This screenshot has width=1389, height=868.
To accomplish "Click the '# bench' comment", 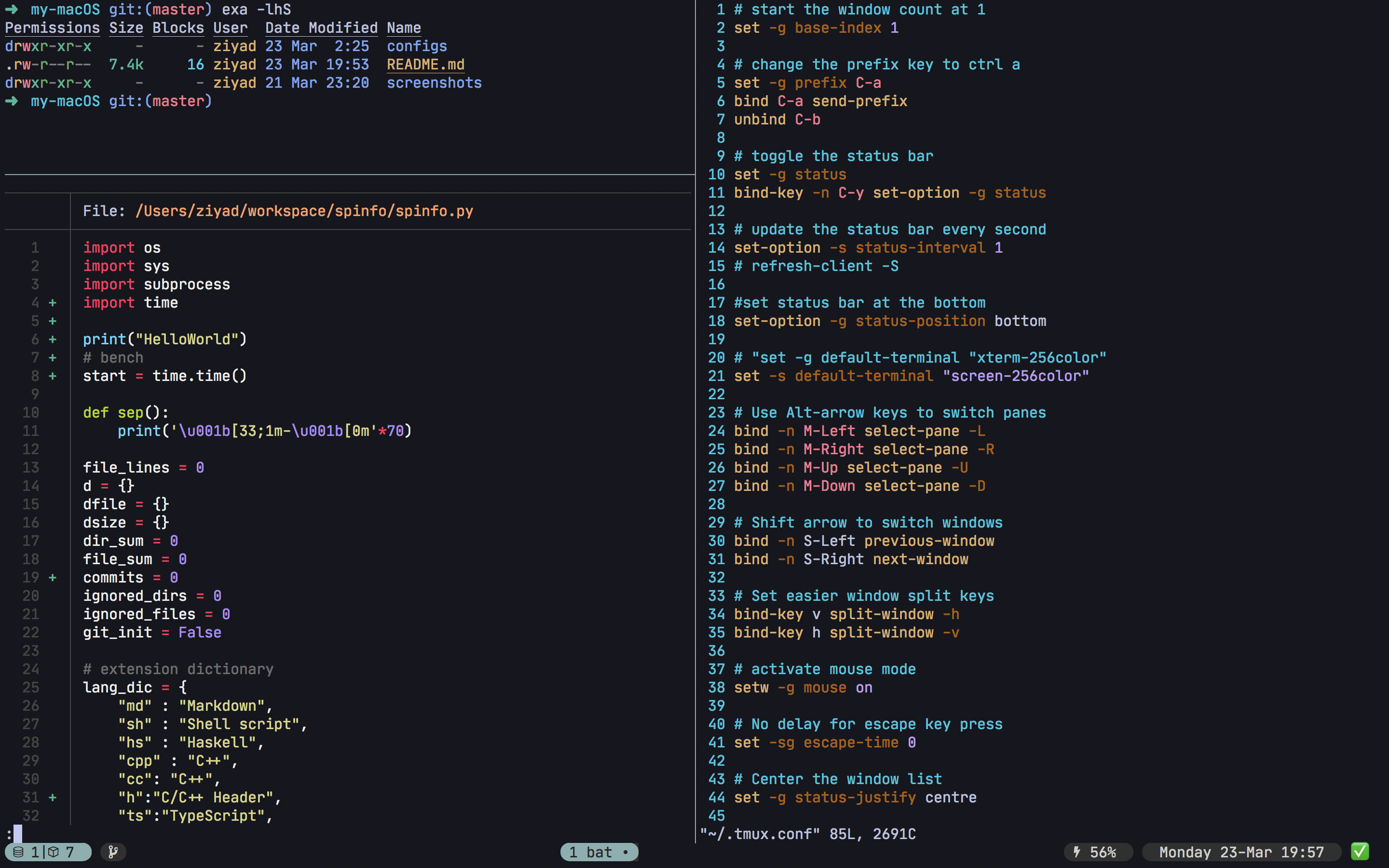I will tap(113, 358).
